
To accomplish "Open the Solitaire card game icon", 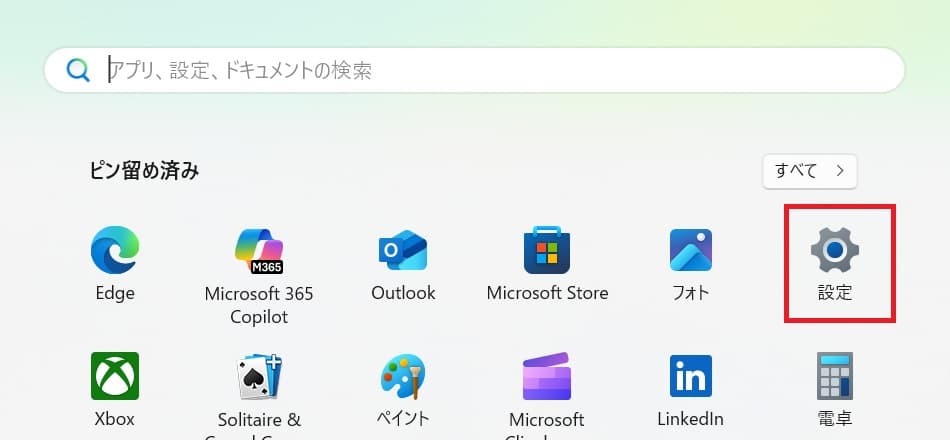I will 259,376.
